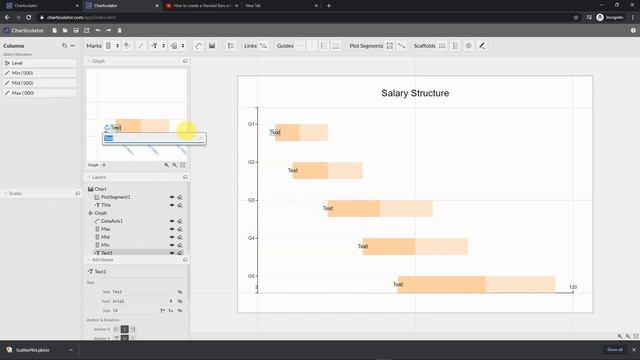Open the Text mark dropdown arrow
Image resolution: width=640 pixels, height=360 pixels.
(x=164, y=46)
